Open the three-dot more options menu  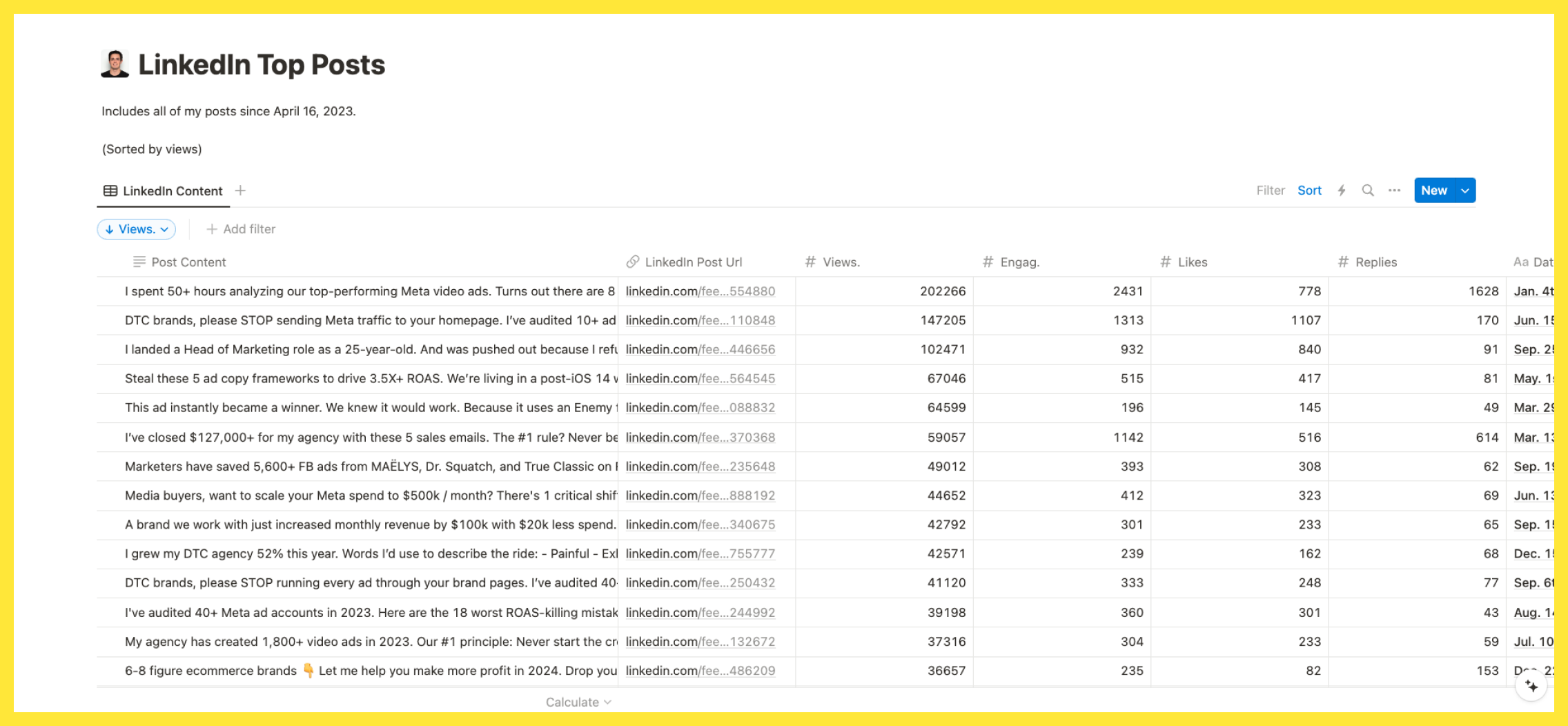pyautogui.click(x=1394, y=190)
